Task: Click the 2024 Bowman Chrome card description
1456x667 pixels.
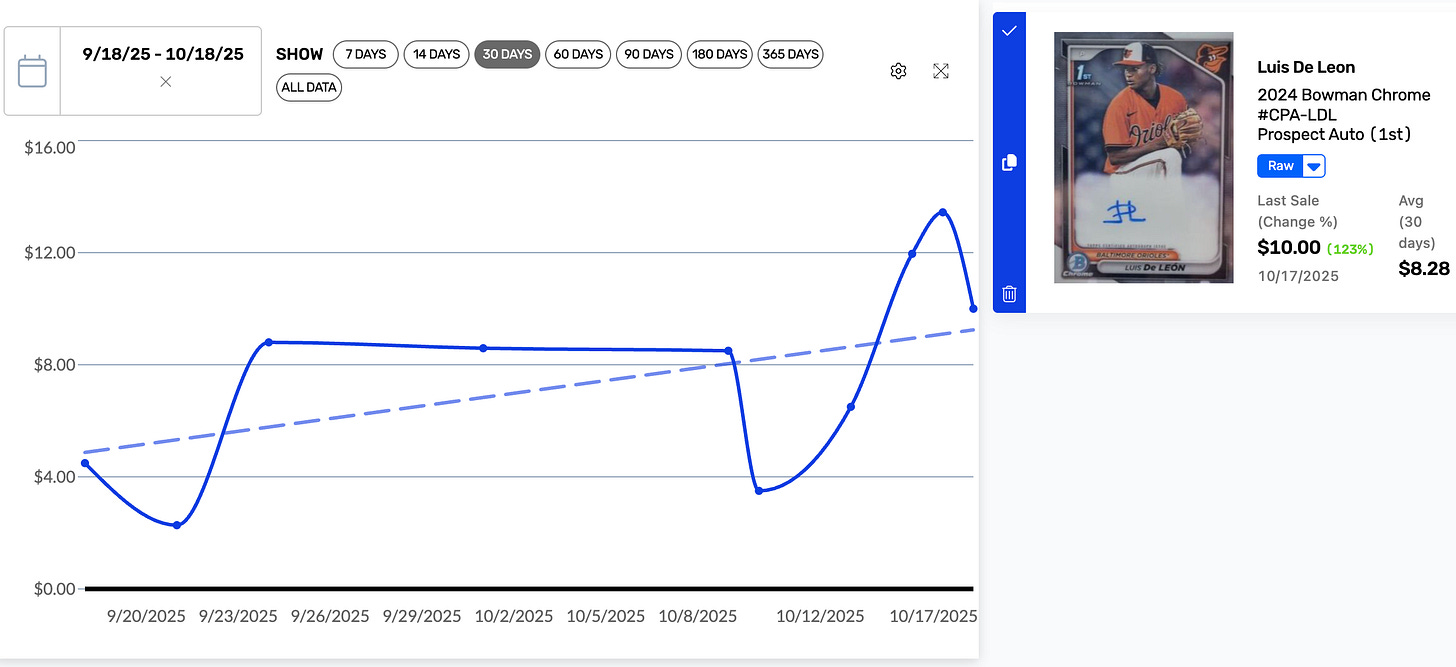Action: coord(1344,115)
